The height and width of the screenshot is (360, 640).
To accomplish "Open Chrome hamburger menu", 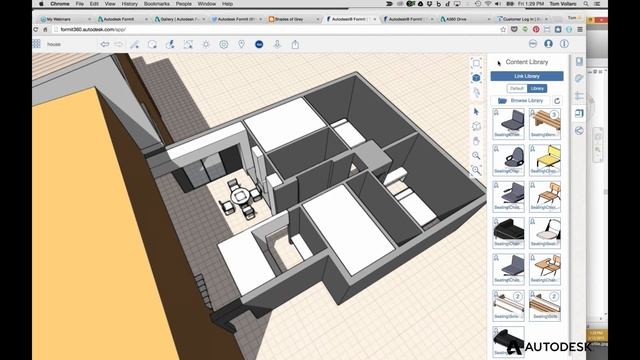I will coord(580,29).
